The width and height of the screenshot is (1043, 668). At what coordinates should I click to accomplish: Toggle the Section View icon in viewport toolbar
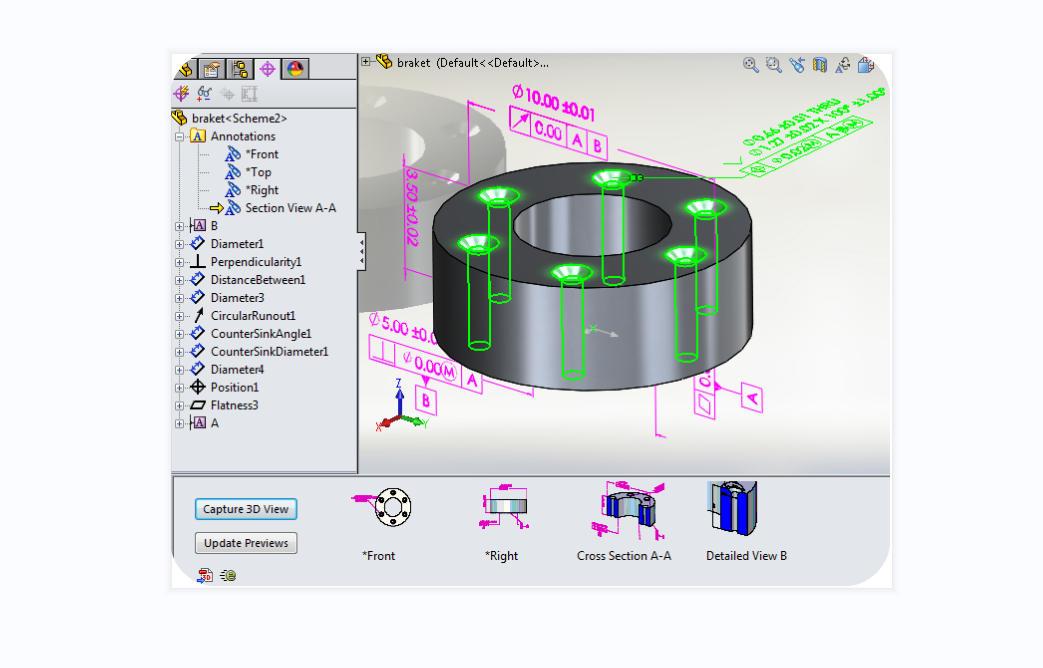click(820, 65)
